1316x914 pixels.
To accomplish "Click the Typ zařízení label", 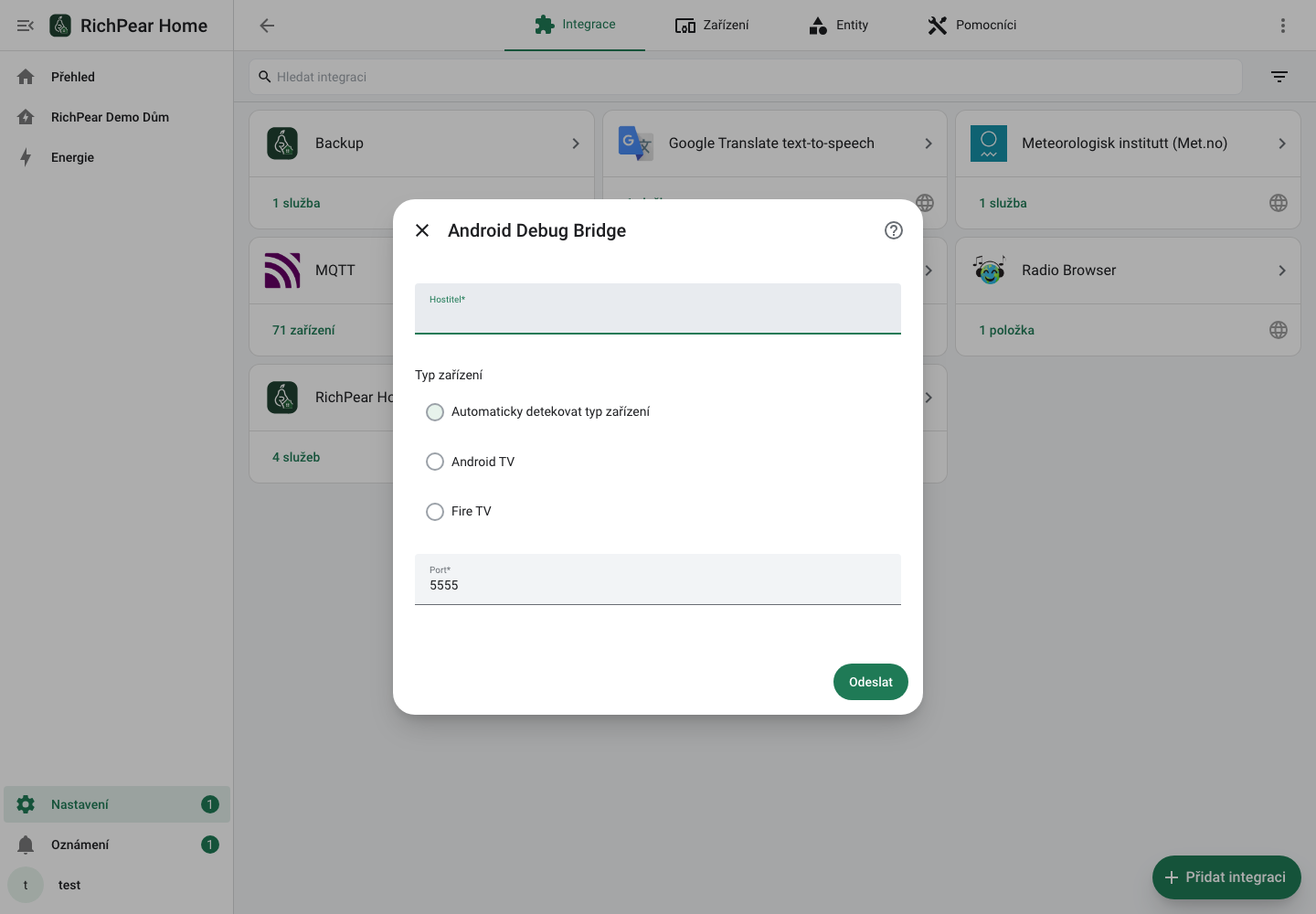I will coord(449,376).
